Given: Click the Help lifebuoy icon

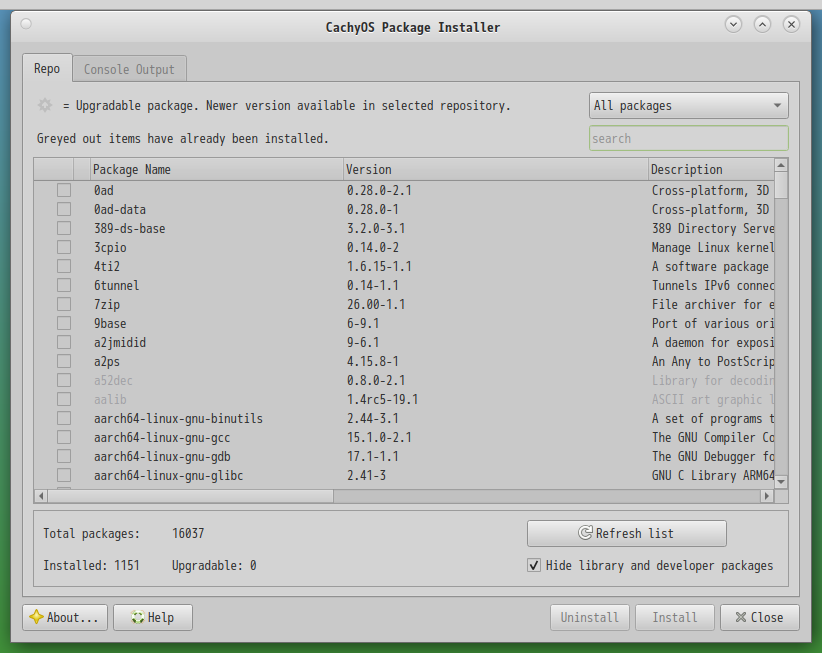Looking at the screenshot, I should click(136, 617).
